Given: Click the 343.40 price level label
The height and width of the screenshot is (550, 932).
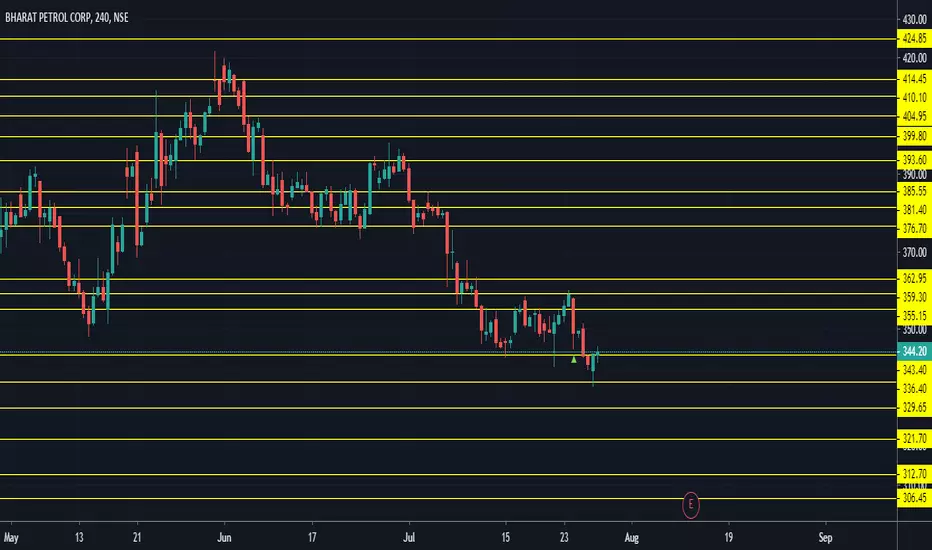Looking at the screenshot, I should pyautogui.click(x=914, y=370).
